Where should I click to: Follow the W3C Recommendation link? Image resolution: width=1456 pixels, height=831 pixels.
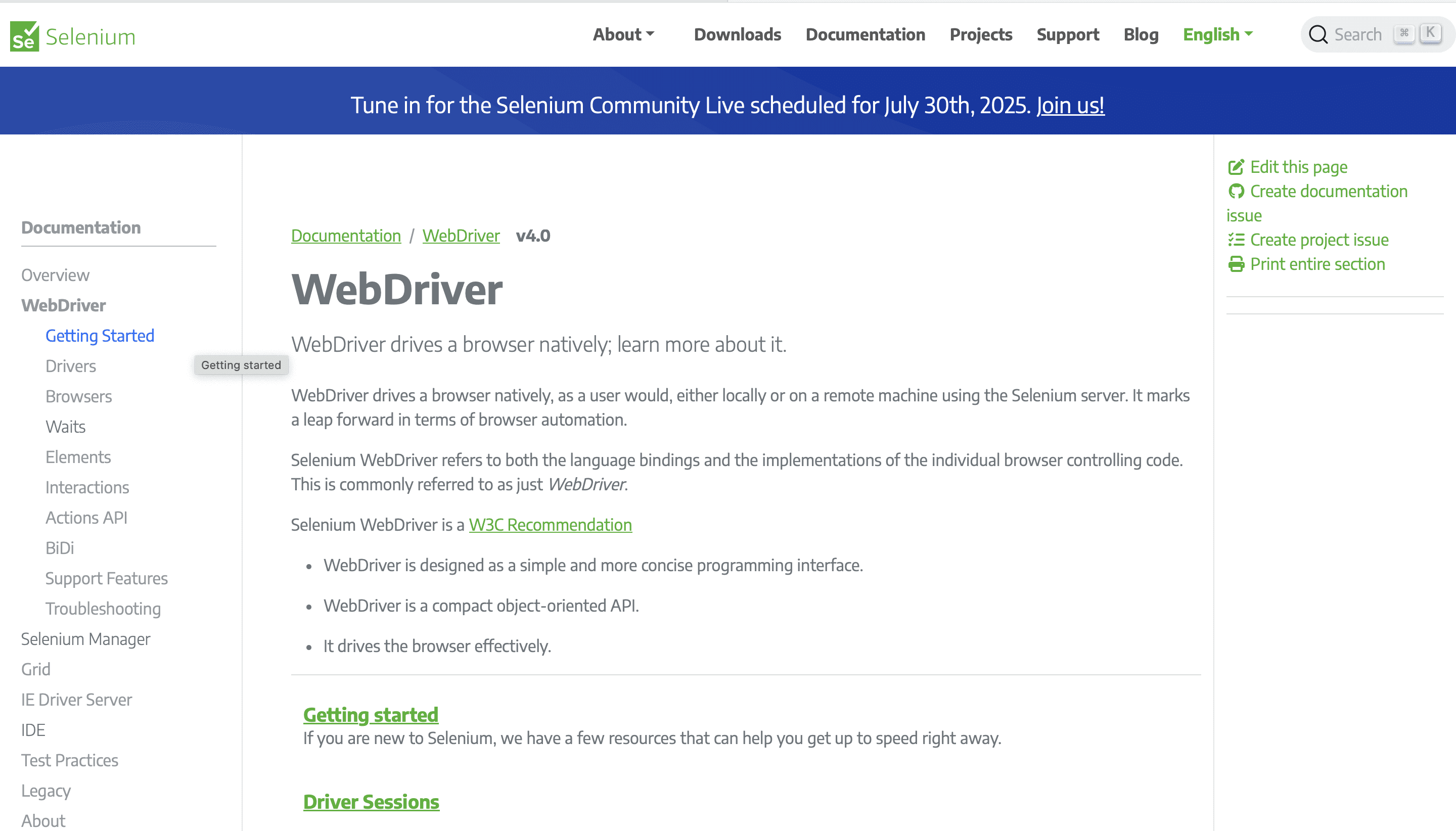[x=550, y=525]
